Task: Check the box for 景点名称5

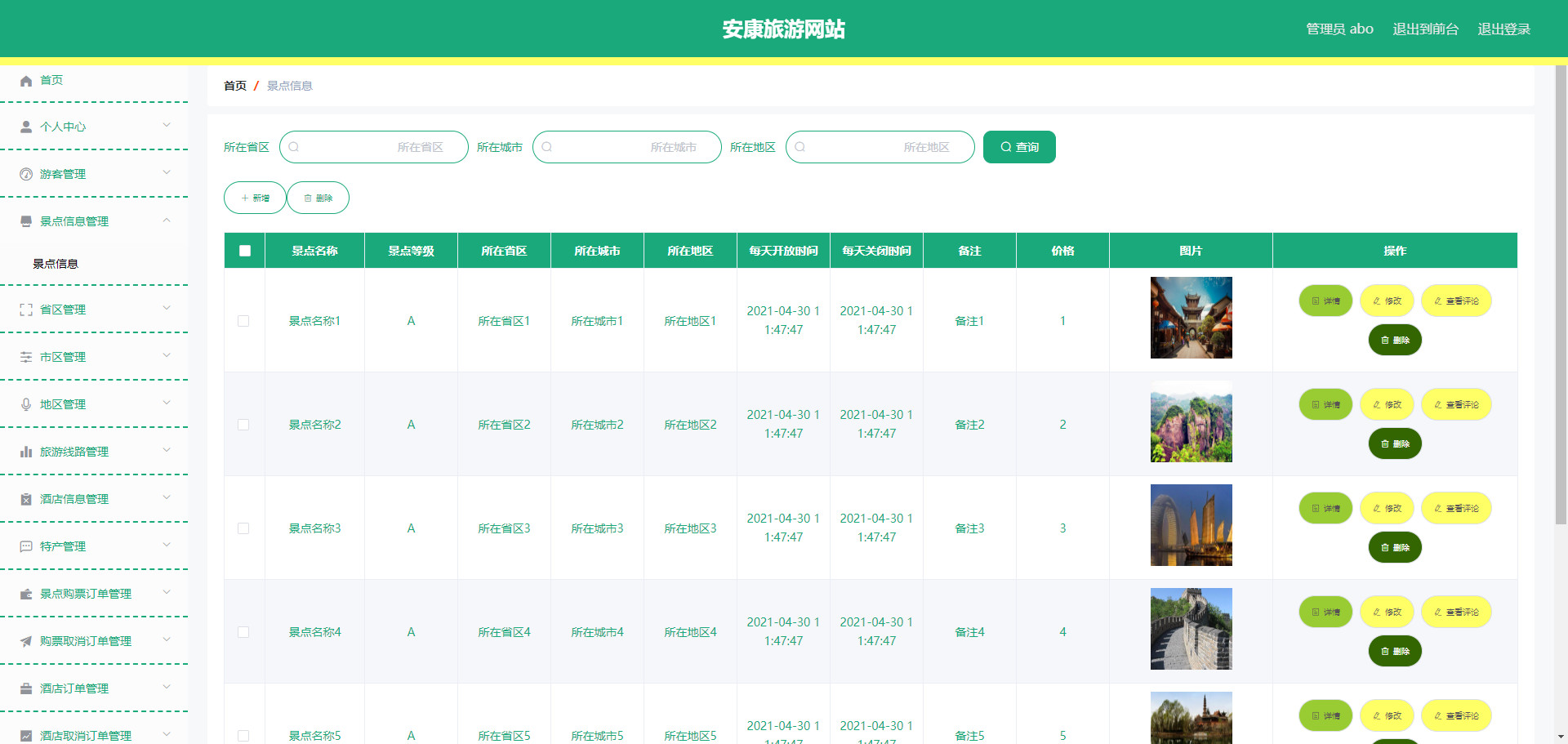Action: click(x=243, y=736)
